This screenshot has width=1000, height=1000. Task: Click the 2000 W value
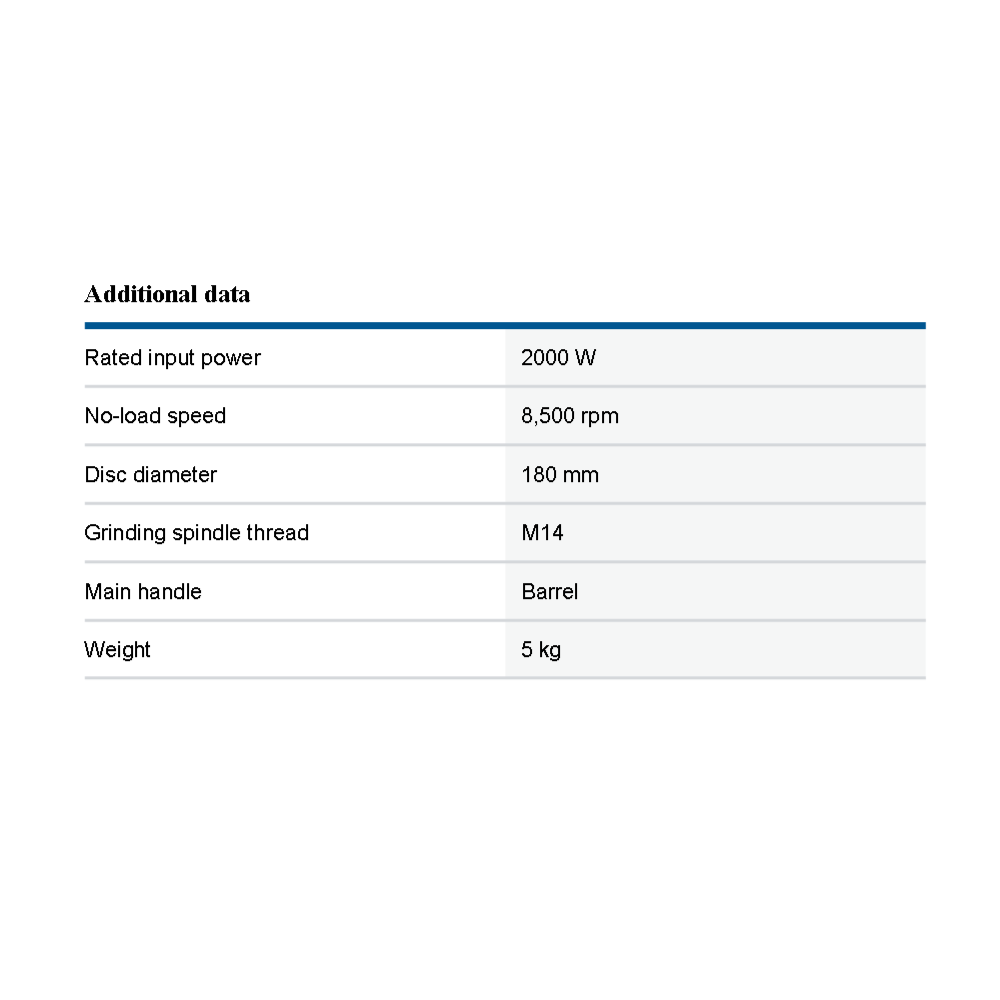pos(558,358)
